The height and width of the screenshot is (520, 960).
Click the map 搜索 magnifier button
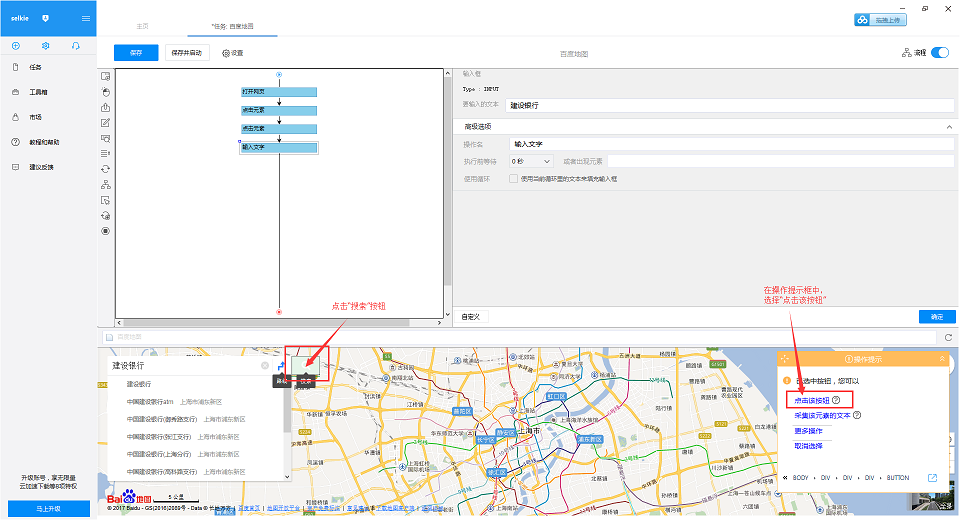(x=306, y=366)
